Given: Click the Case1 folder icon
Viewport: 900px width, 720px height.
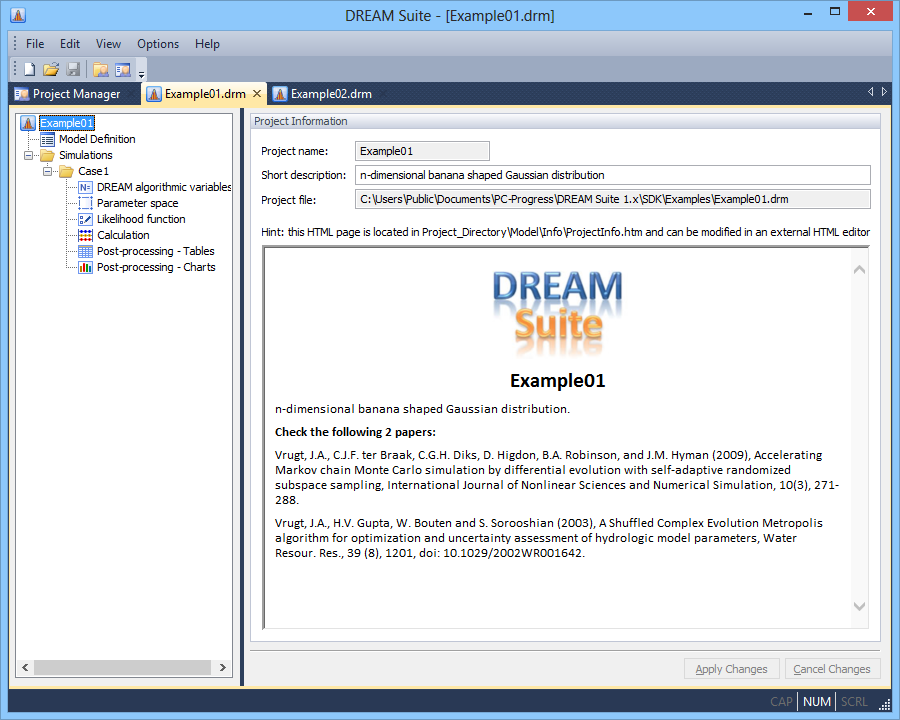Looking at the screenshot, I should [67, 171].
